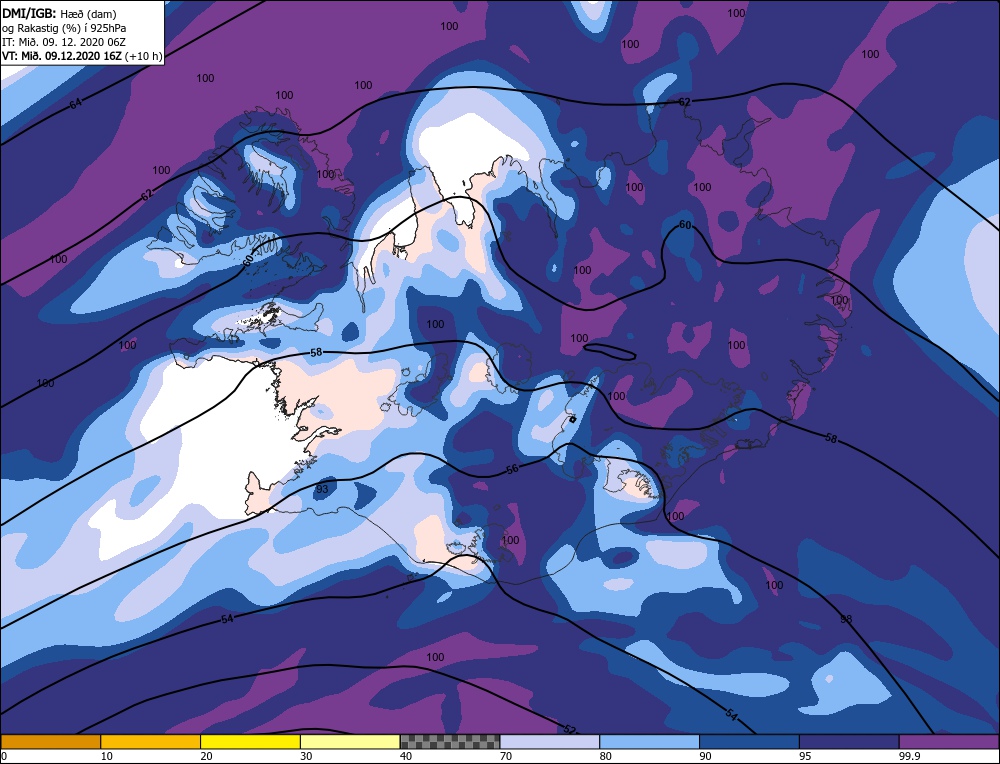Viewport: 1000px width, 764px height.
Task: Click the legend value '95'
Action: (805, 756)
